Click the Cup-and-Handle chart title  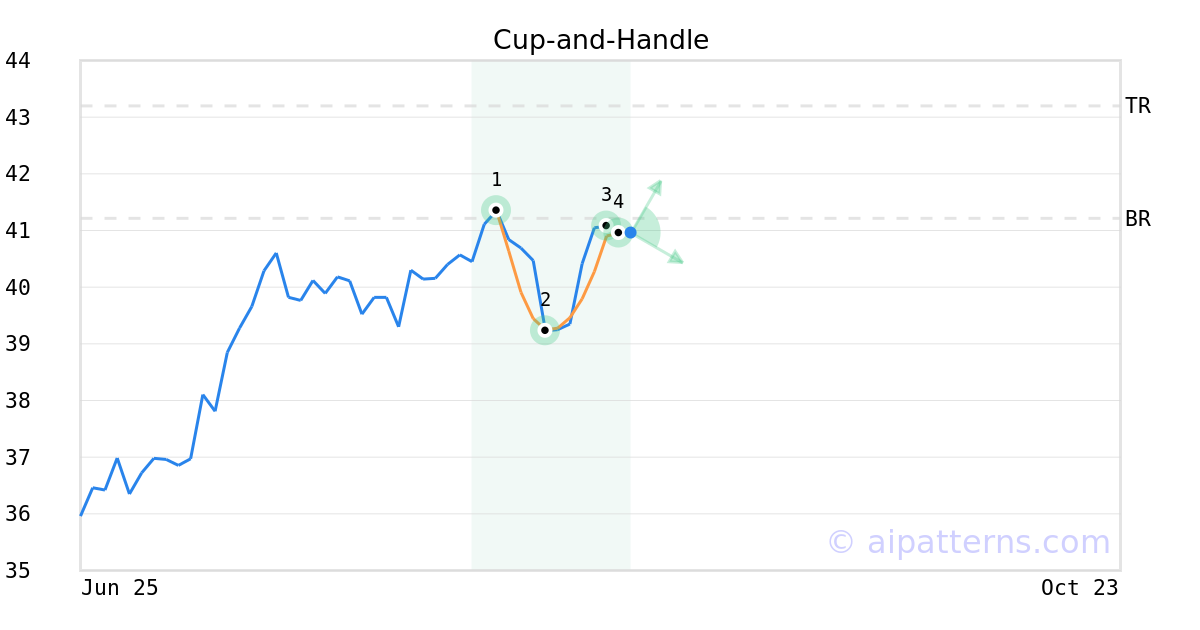pos(601,40)
